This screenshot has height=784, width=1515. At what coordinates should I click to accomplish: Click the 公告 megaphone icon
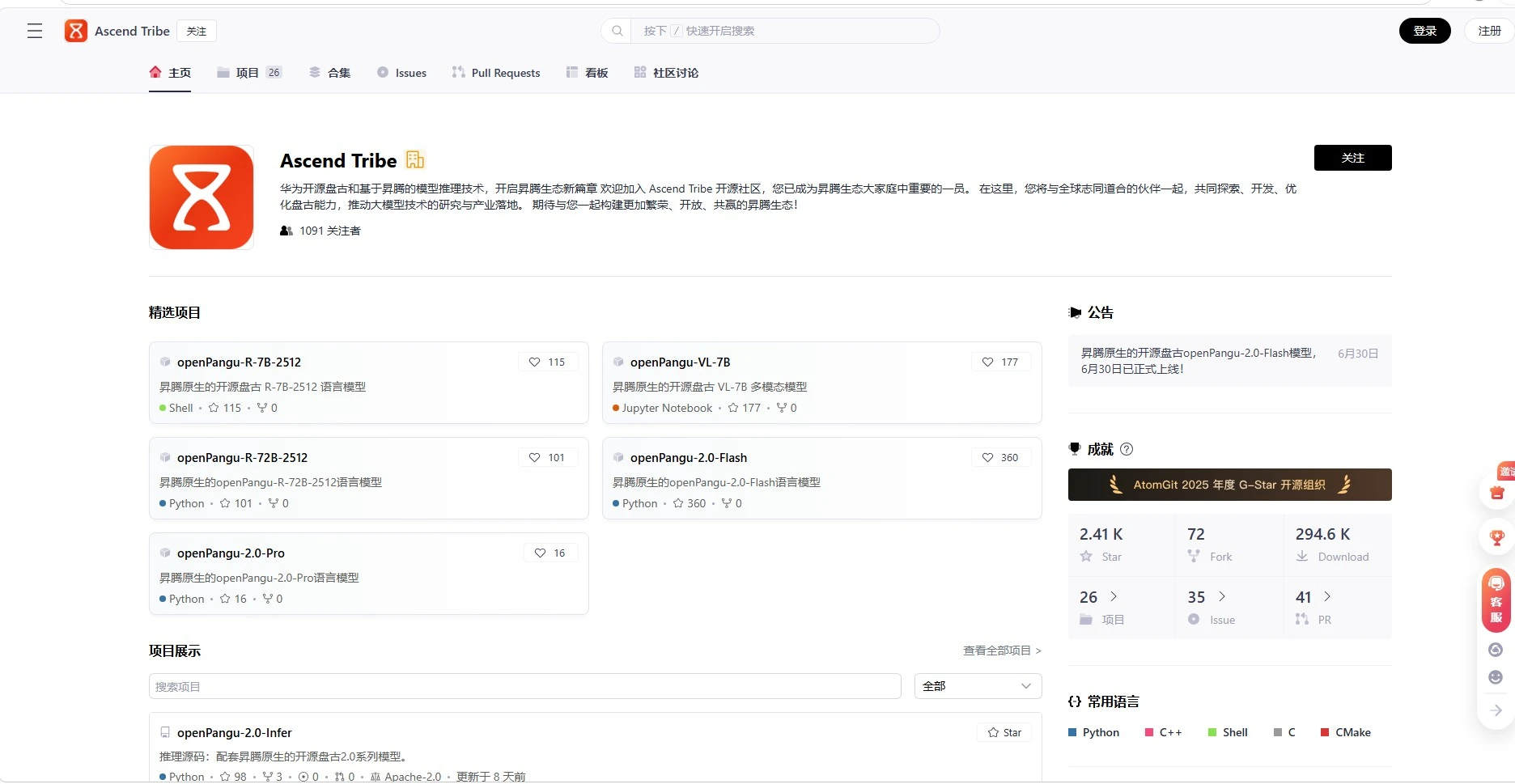[1075, 312]
